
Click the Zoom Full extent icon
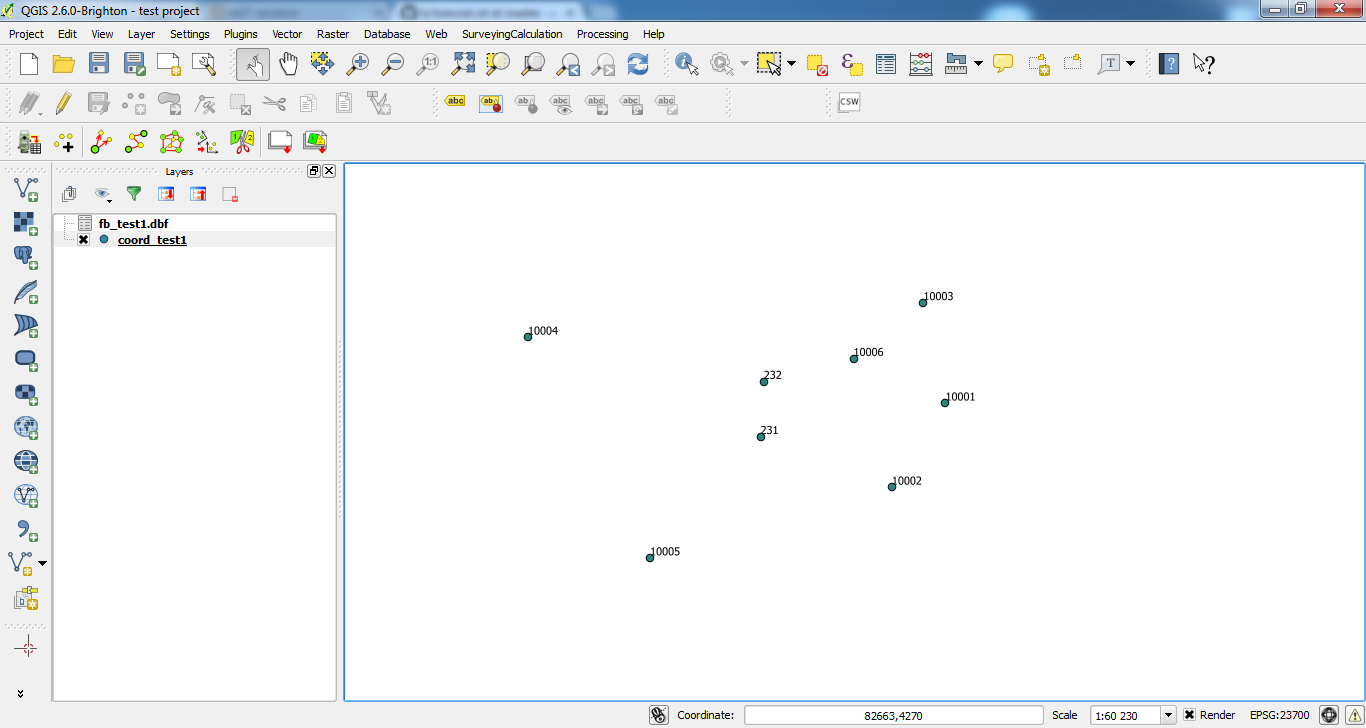(463, 64)
